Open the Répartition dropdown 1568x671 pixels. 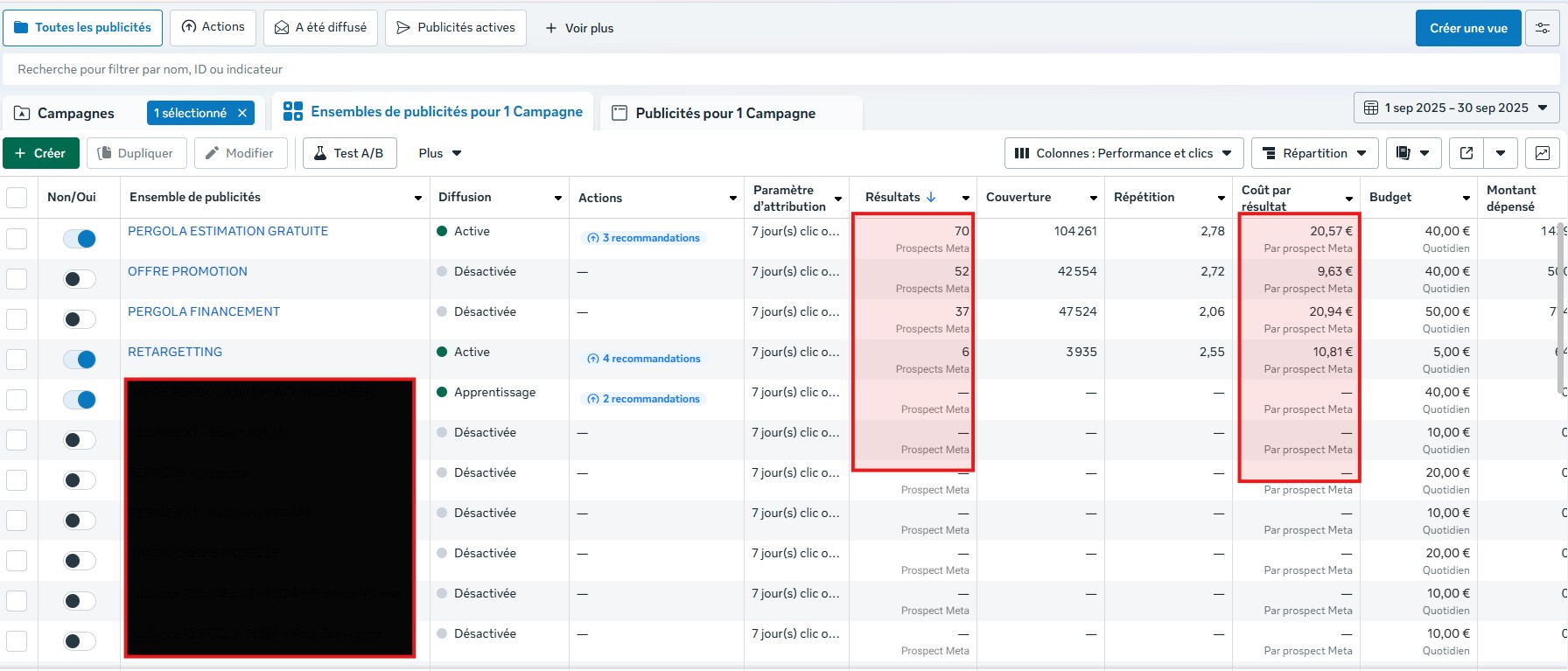(1314, 153)
